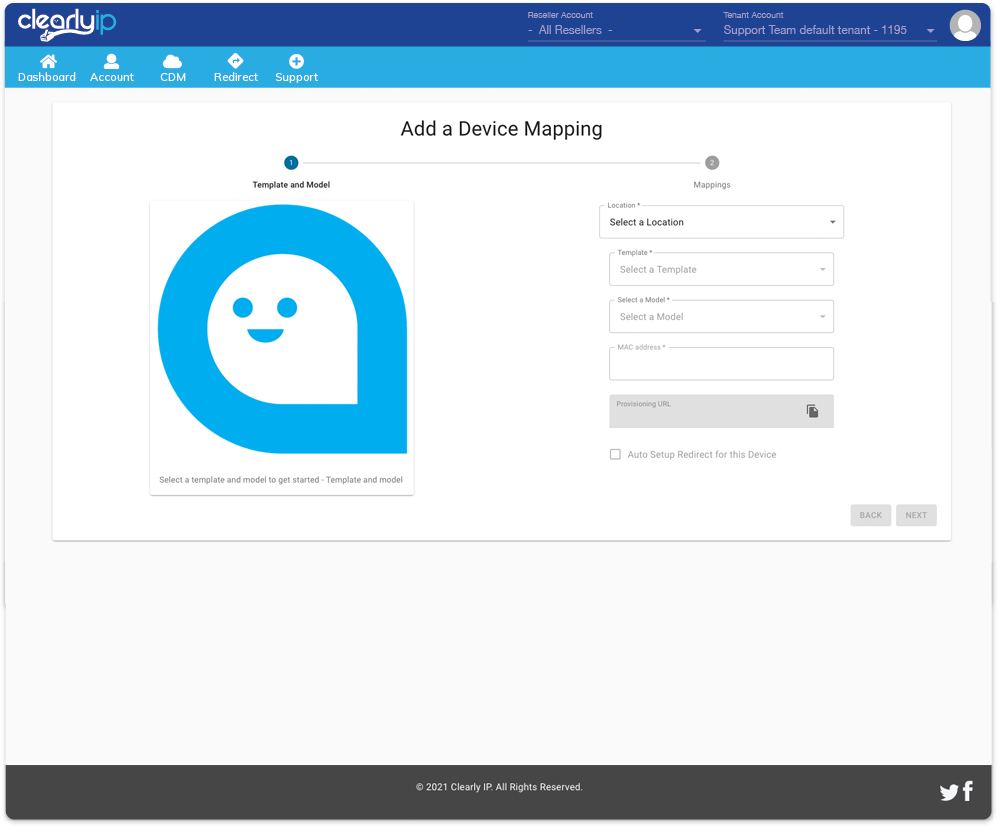Image resolution: width=1000 pixels, height=834 pixels.
Task: Go to step 2 Mappings
Action: 711,163
